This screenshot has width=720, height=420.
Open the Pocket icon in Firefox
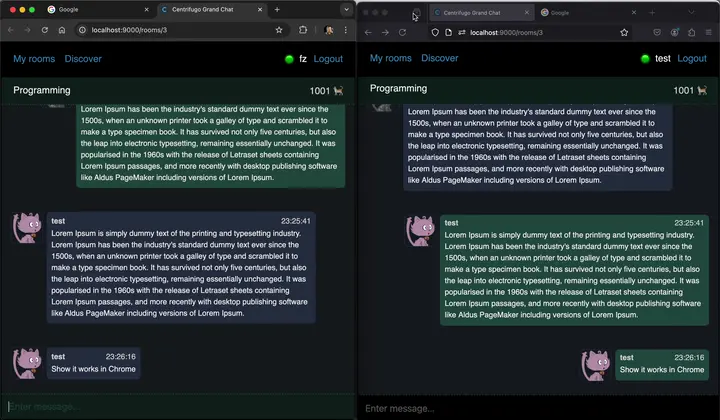pyautogui.click(x=657, y=33)
